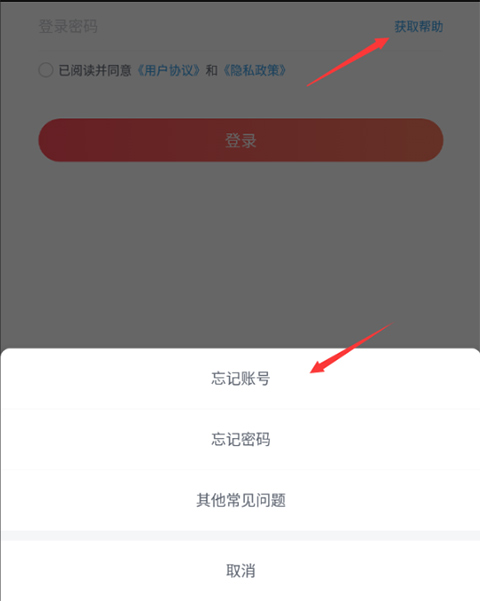Dismiss the sheet with 取消
The width and height of the screenshot is (480, 601).
click(x=240, y=571)
